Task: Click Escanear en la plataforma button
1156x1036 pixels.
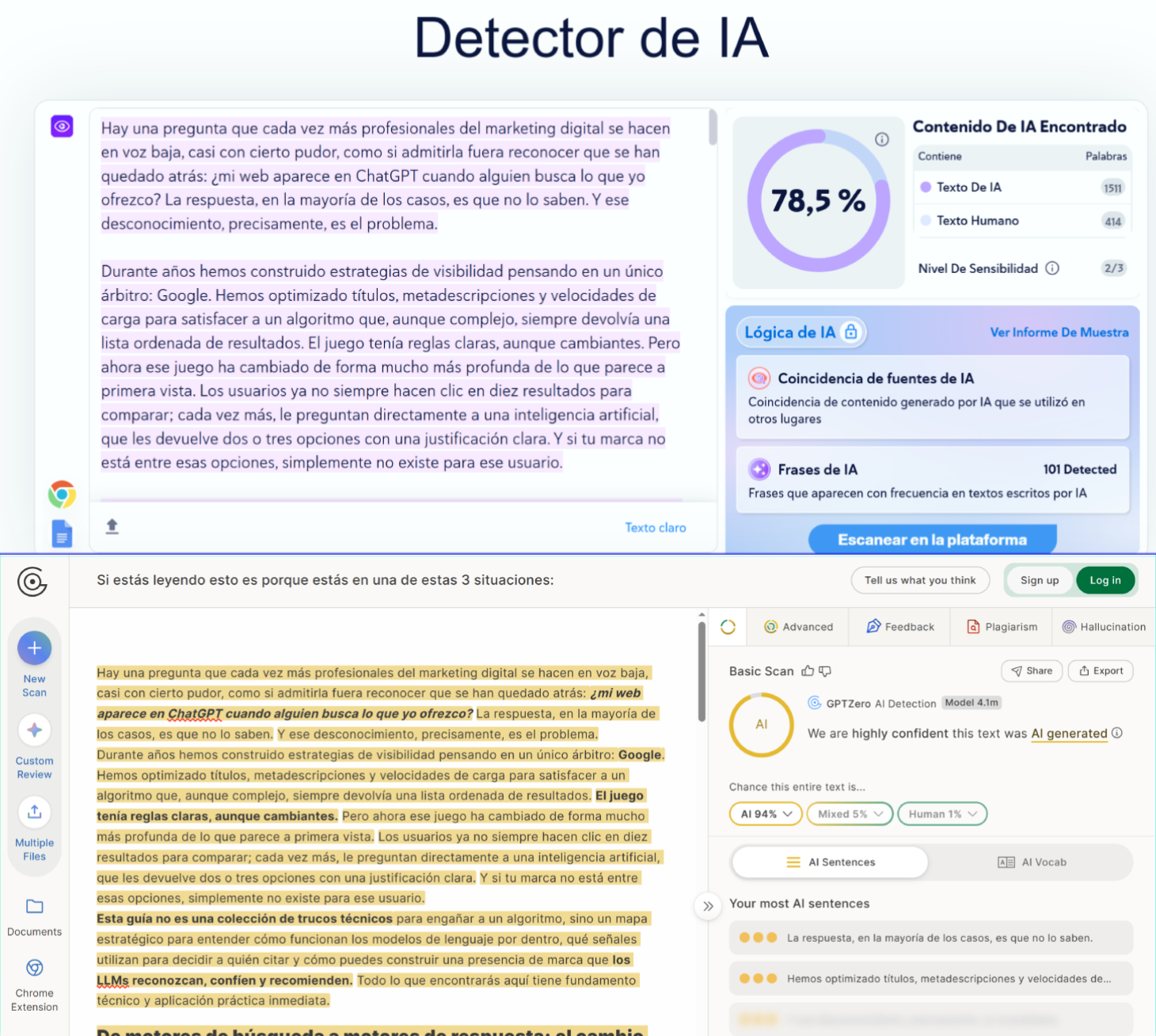Action: 932,540
